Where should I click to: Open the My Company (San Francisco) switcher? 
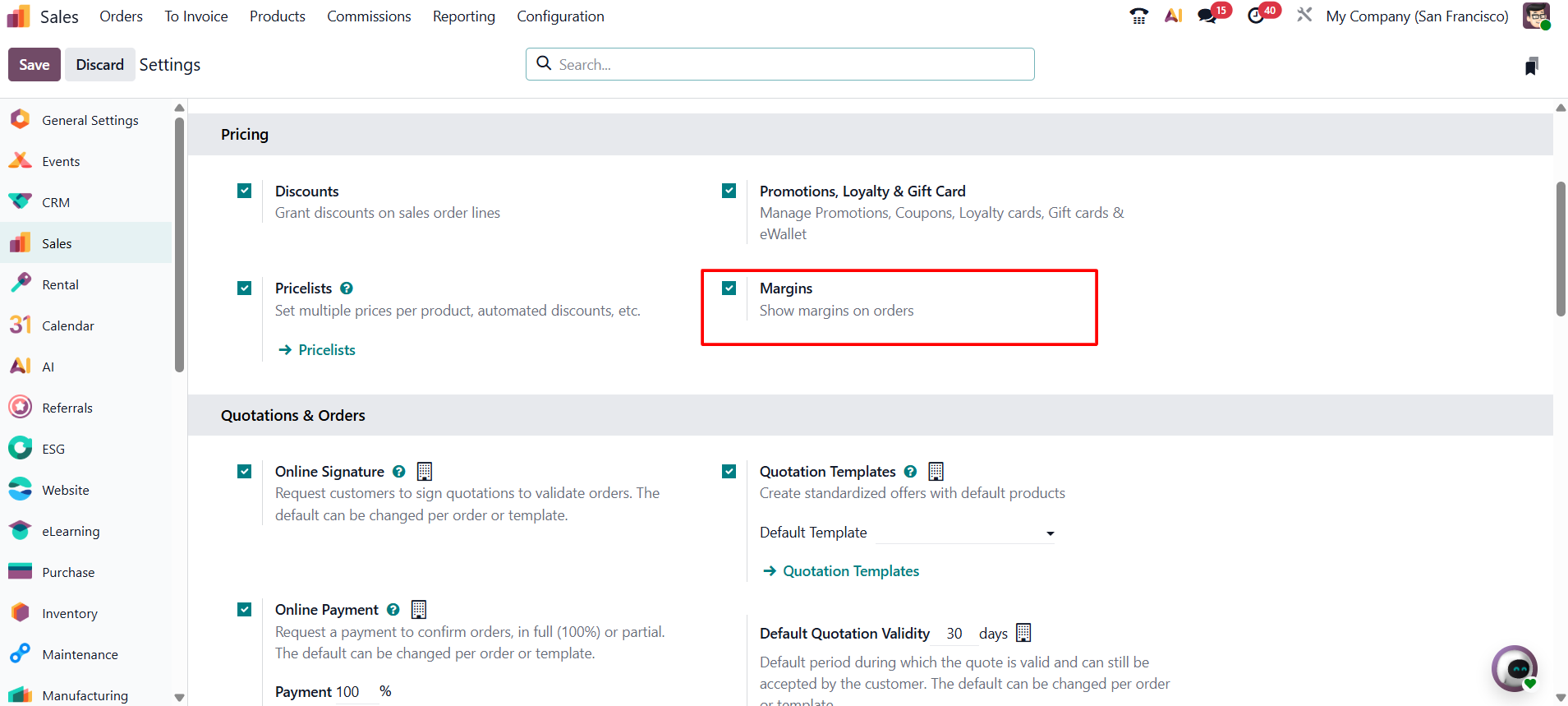click(x=1417, y=16)
